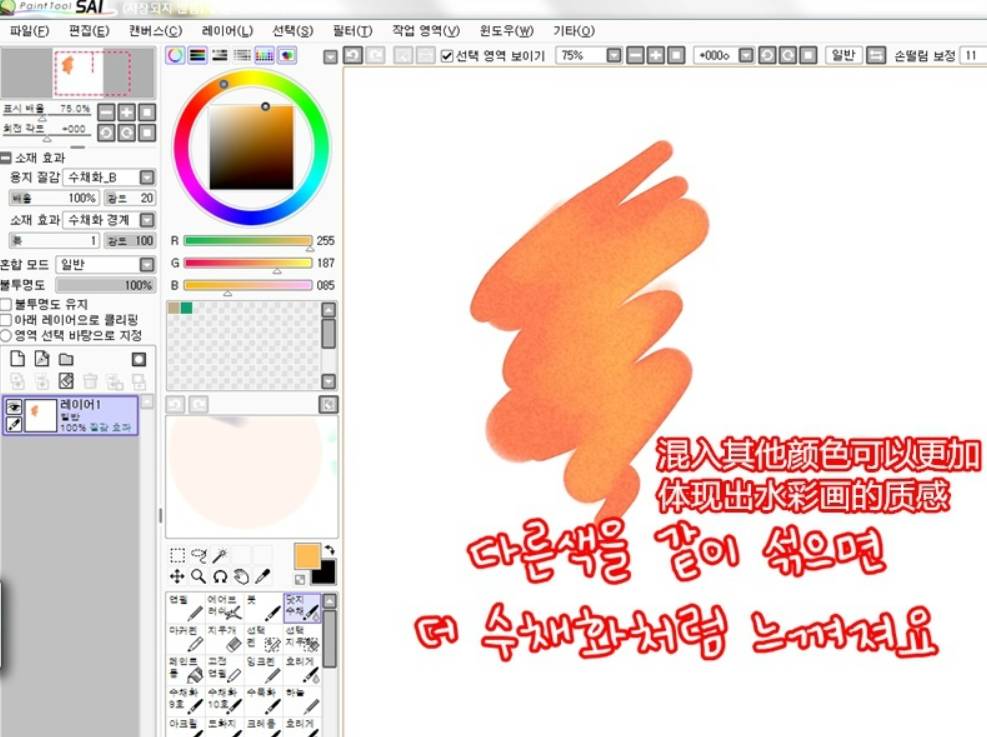The image size is (987, 737).
Task: Expand the 75% zoom dropdown in toolbar
Action: click(613, 56)
